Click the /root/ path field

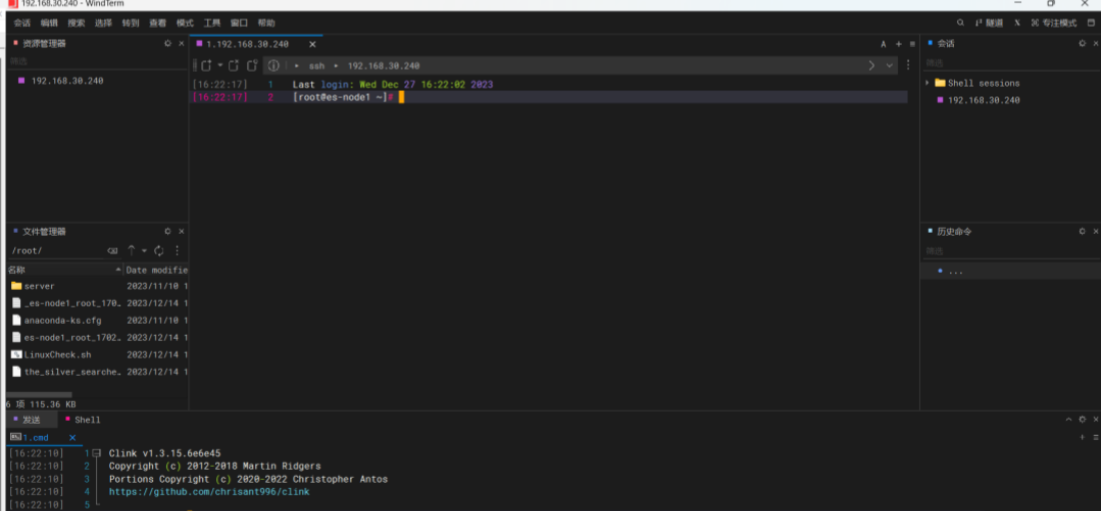[56, 251]
